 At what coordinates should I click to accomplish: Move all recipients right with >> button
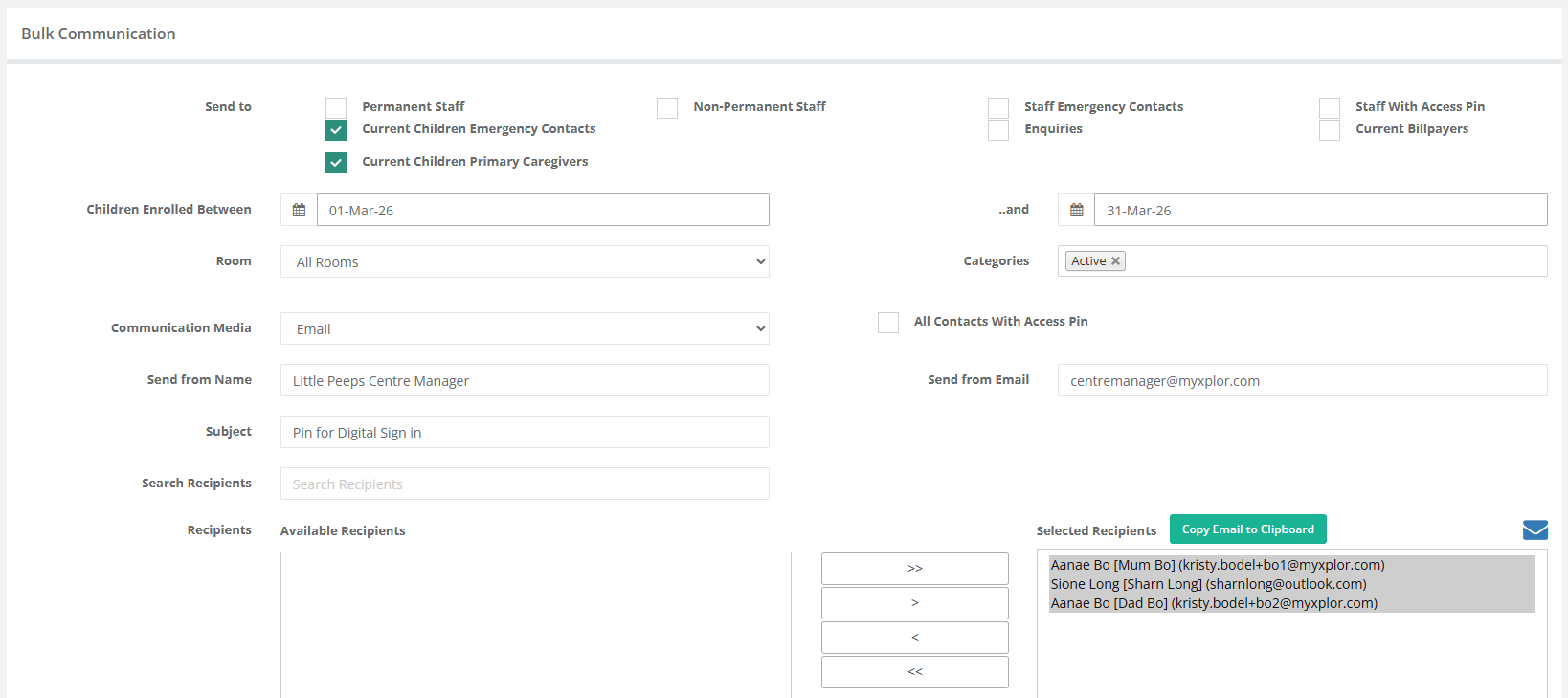[x=914, y=569]
